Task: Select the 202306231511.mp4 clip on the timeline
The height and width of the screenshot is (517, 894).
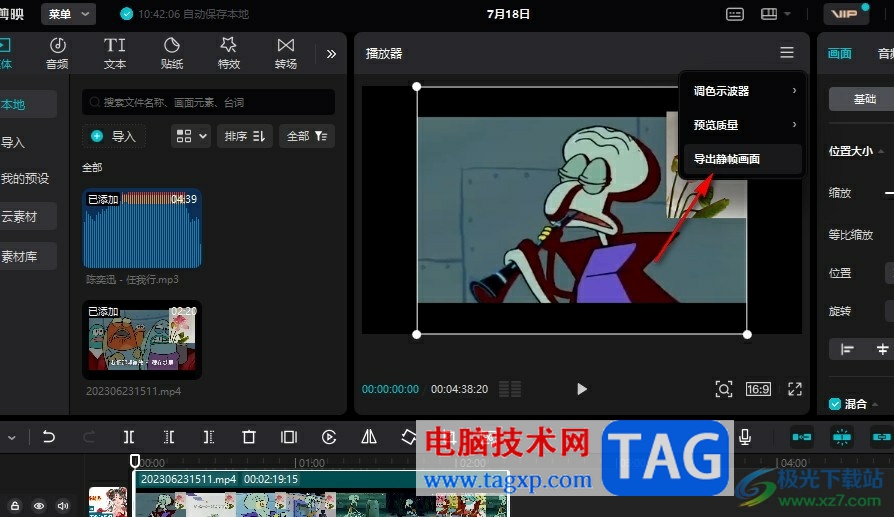Action: pos(321,494)
